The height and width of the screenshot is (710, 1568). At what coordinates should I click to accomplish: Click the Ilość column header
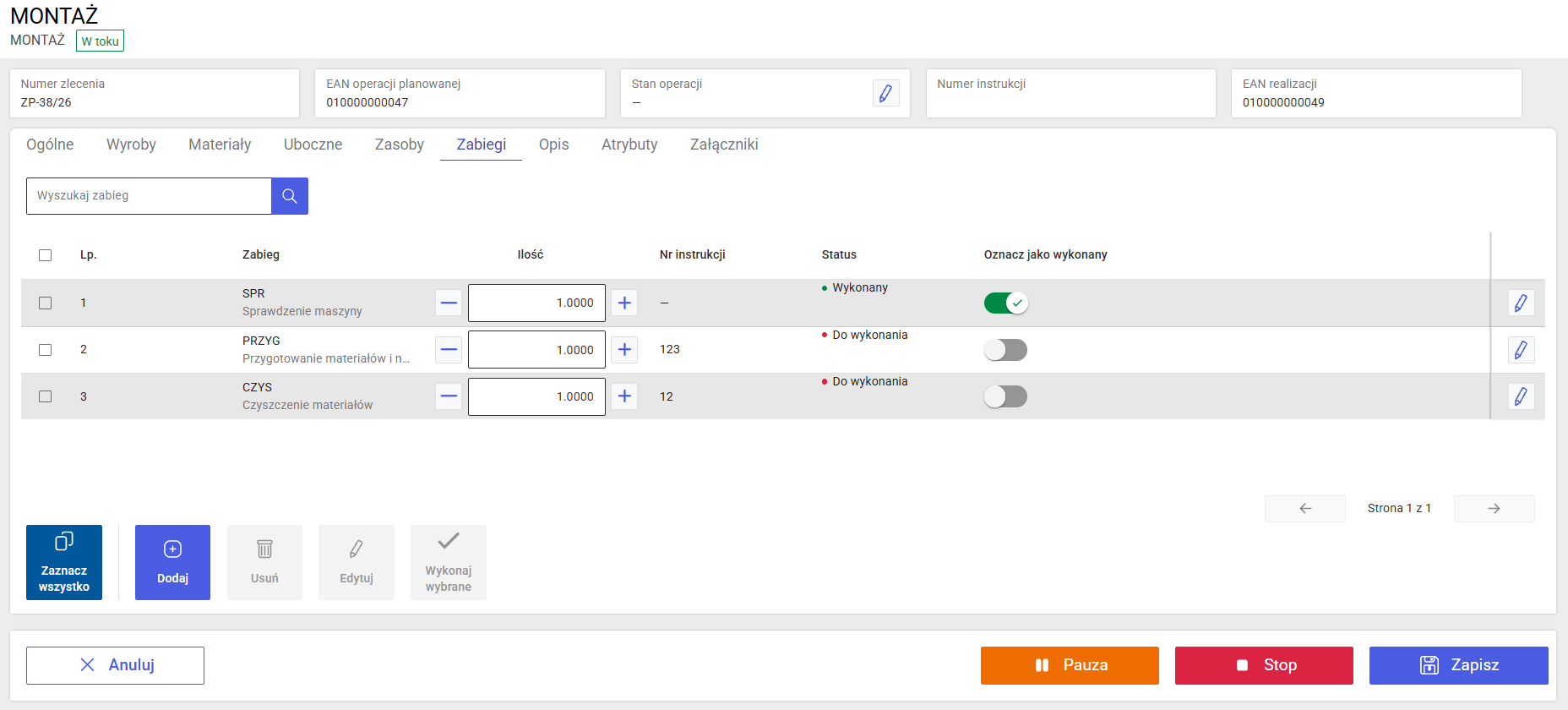click(531, 254)
